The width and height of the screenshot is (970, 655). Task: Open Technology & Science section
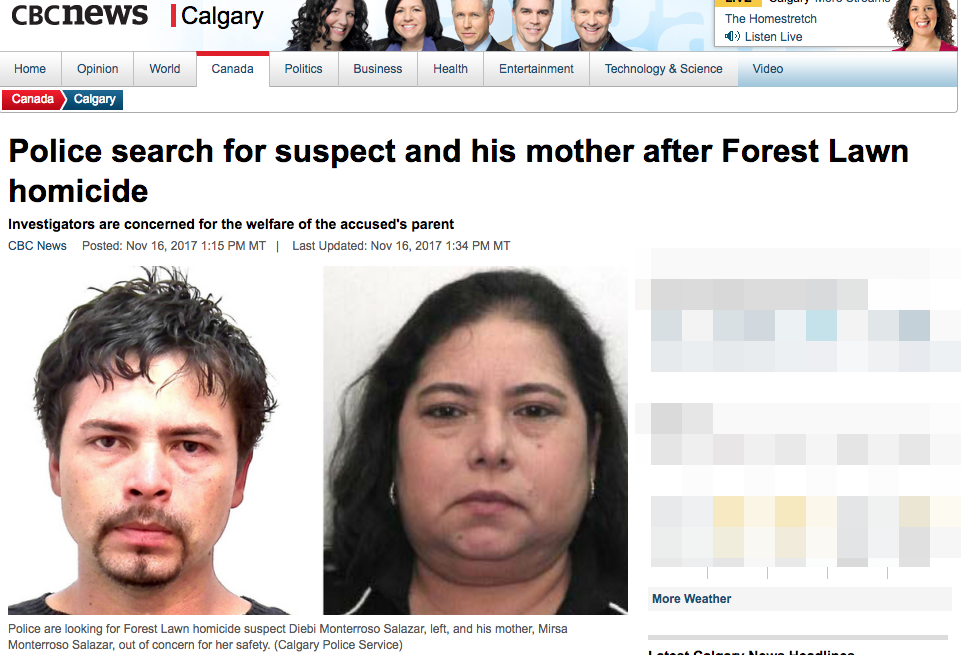pyautogui.click(x=664, y=69)
